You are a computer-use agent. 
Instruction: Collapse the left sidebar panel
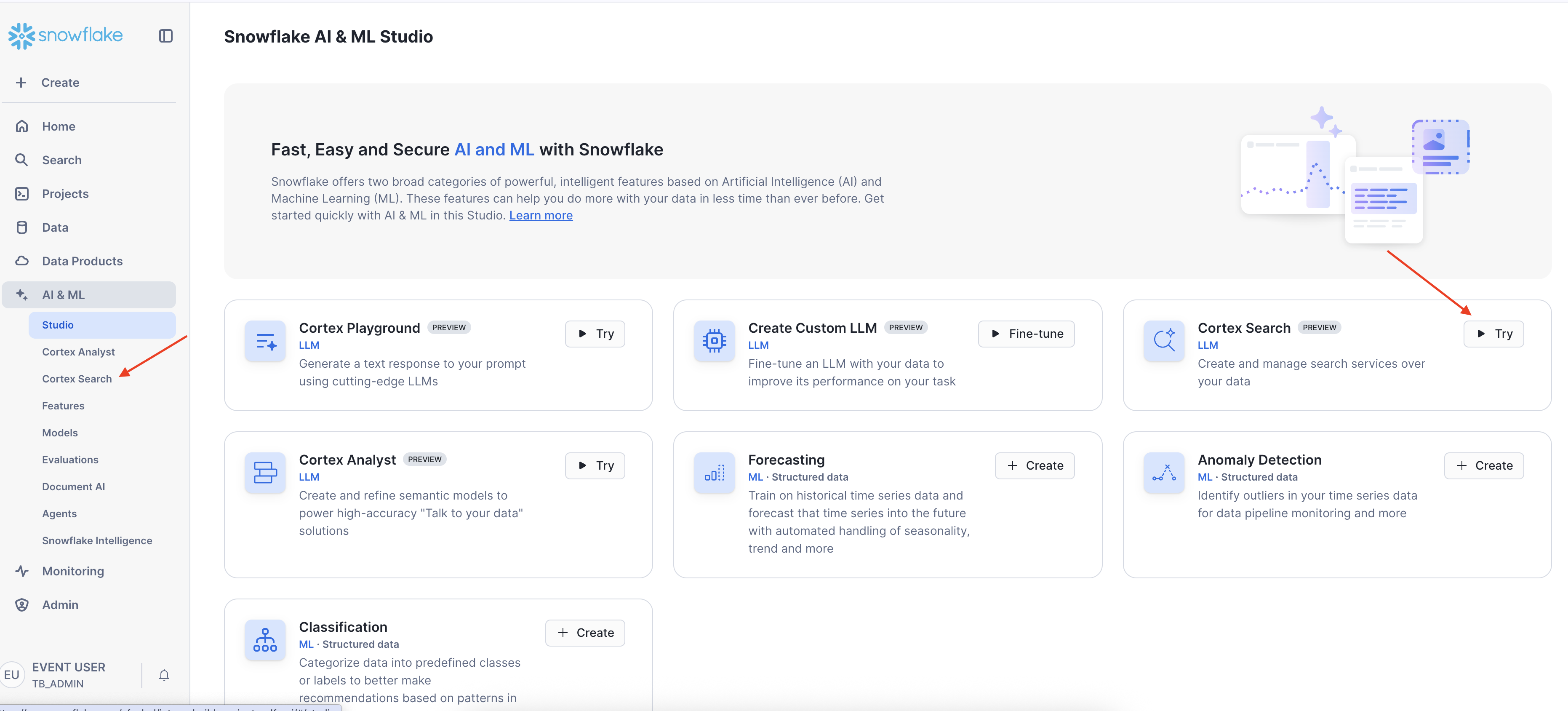pos(165,35)
